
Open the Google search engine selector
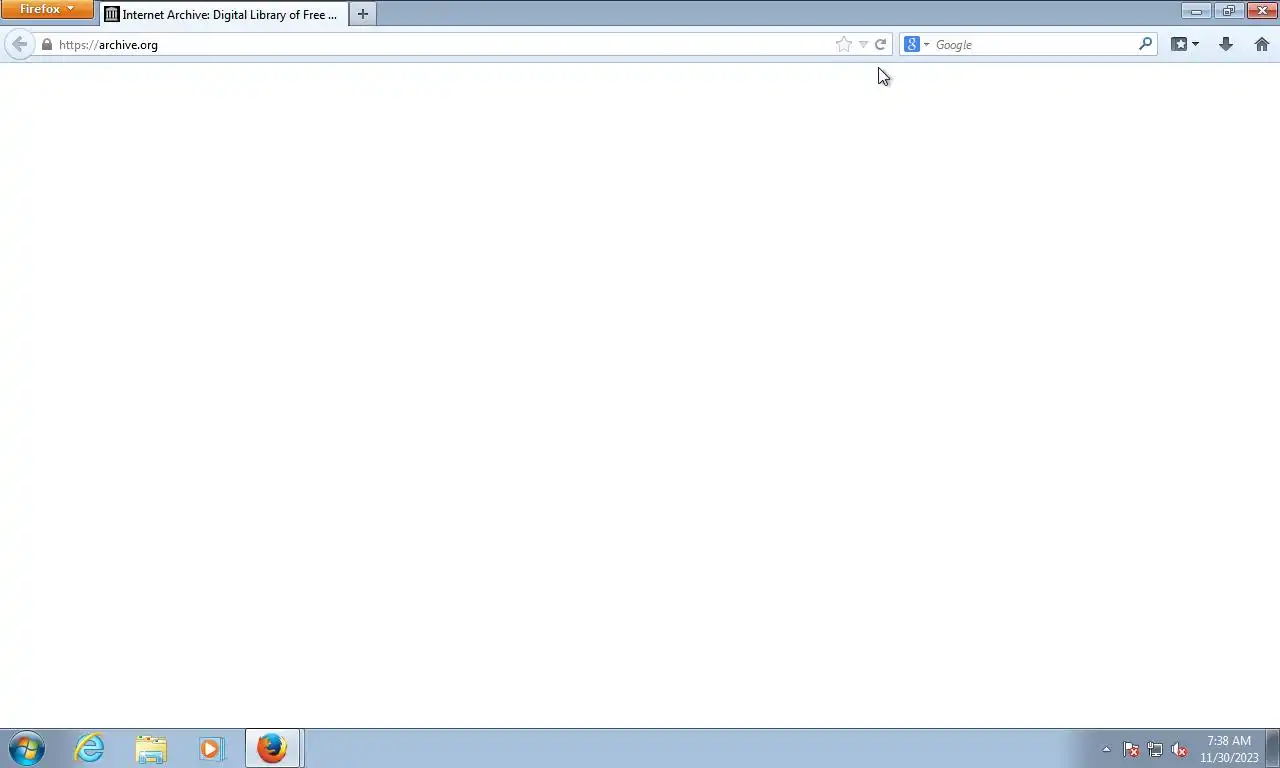pos(917,44)
